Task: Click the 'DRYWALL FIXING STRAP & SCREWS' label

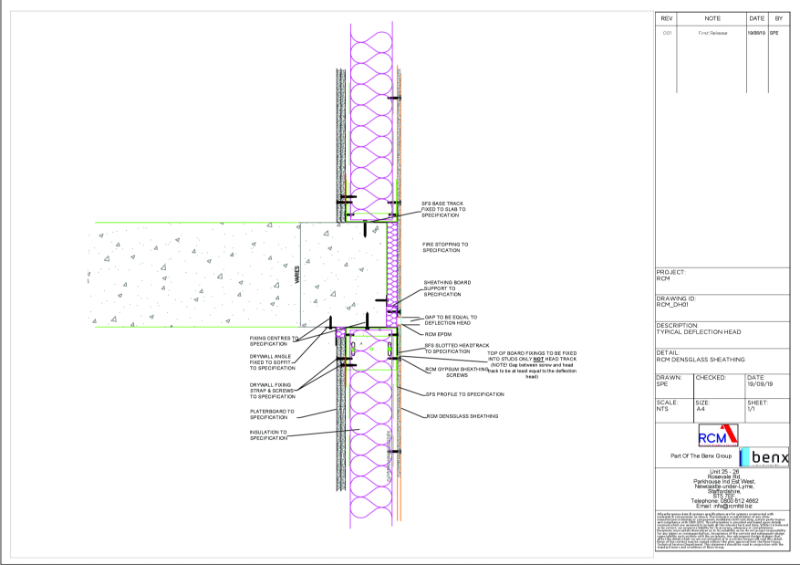Action: click(270, 390)
